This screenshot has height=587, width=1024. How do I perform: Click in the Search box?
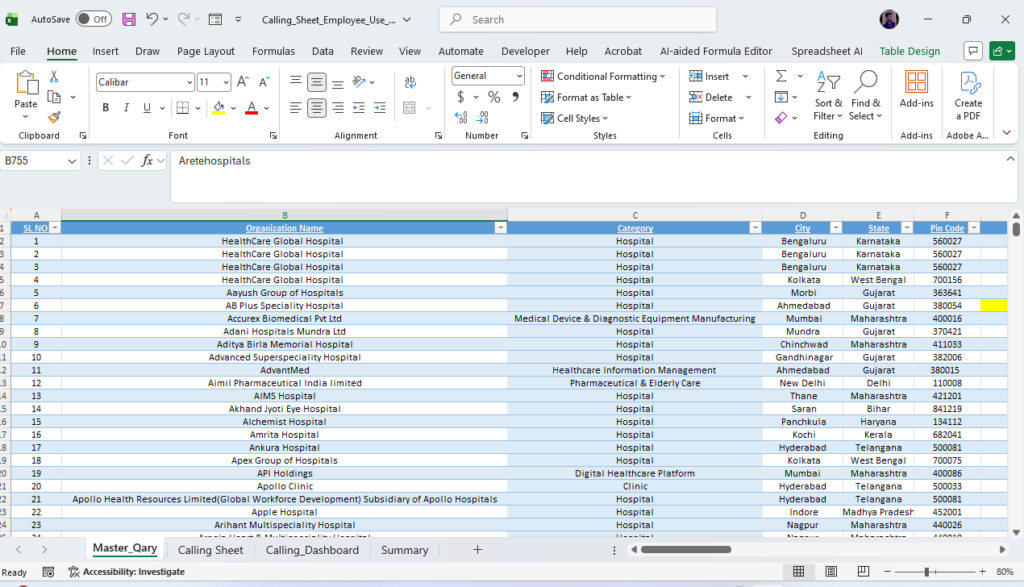(x=577, y=20)
